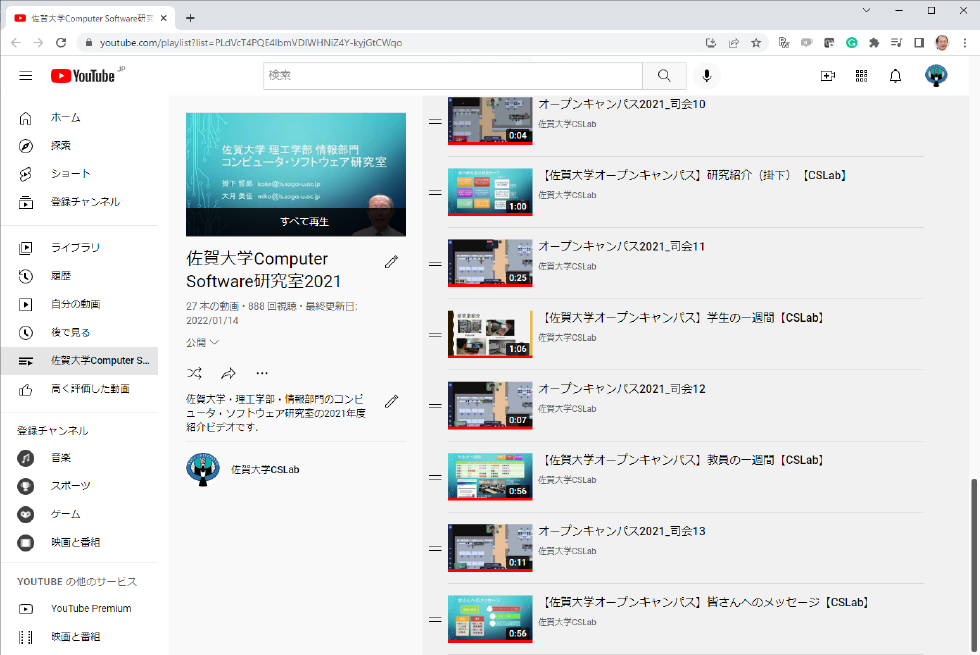Open 履歴 in the sidebar
The image size is (980, 655).
coord(79,276)
